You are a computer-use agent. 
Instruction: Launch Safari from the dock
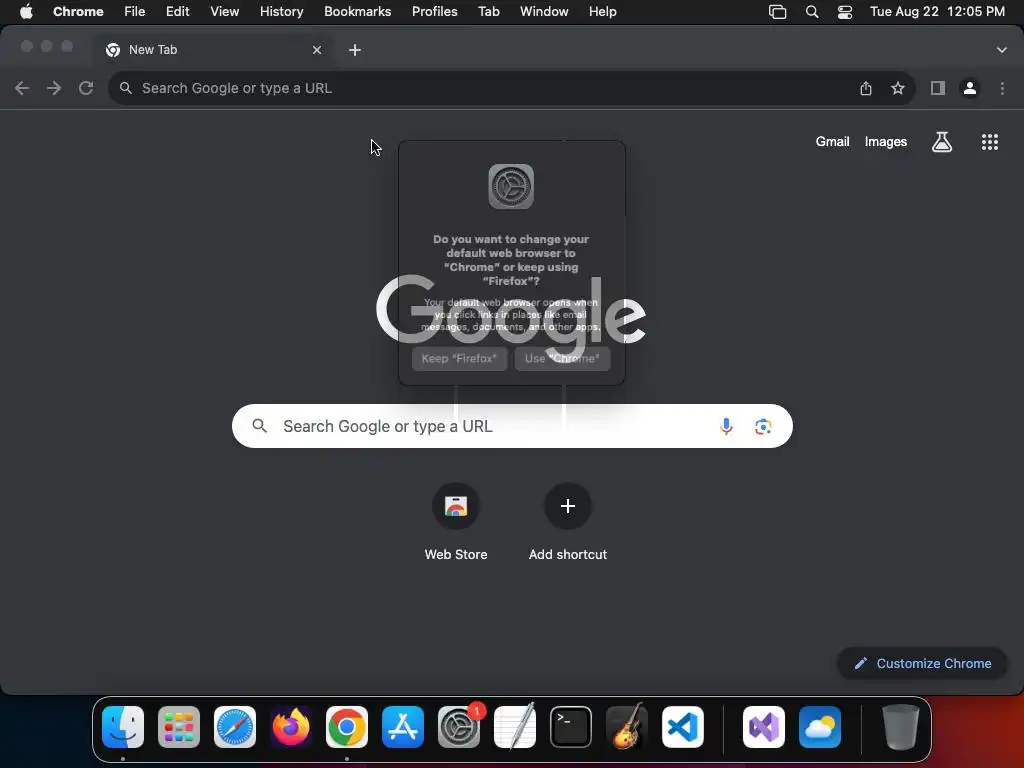tap(234, 727)
